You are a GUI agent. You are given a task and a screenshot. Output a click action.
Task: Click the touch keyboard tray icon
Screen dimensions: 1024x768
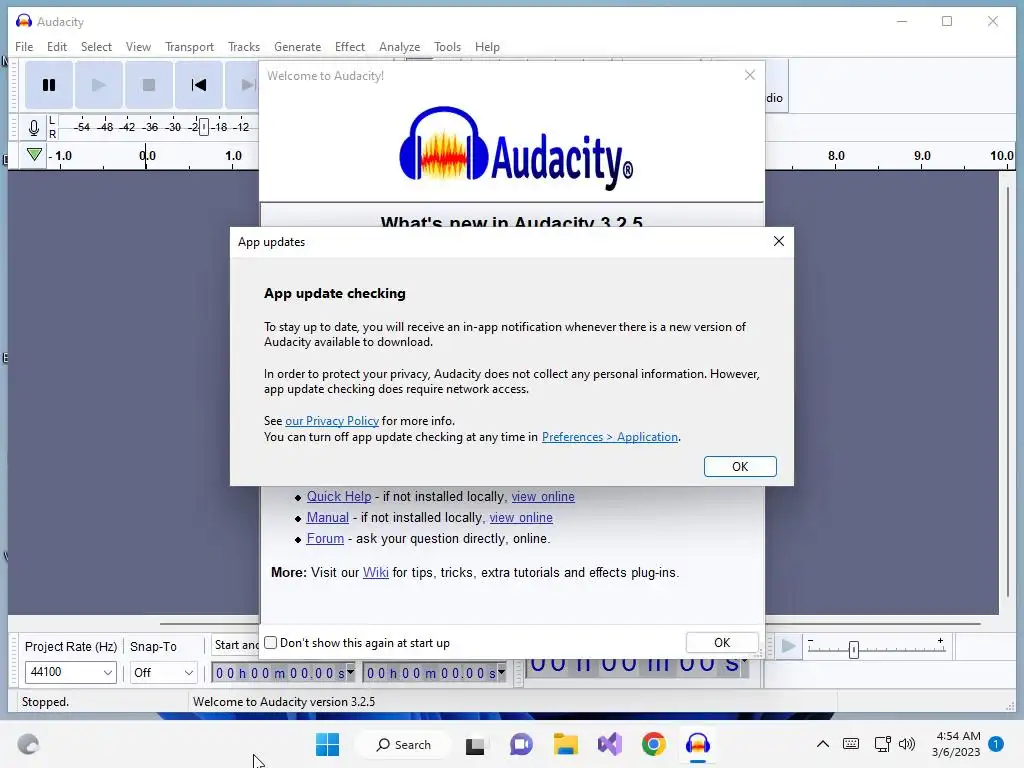point(851,744)
